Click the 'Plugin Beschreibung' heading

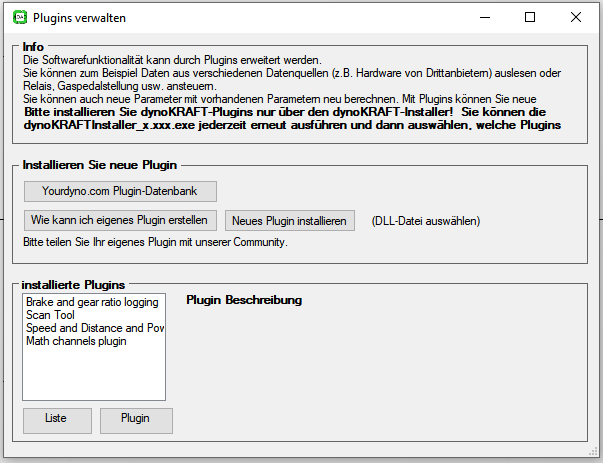(x=244, y=300)
